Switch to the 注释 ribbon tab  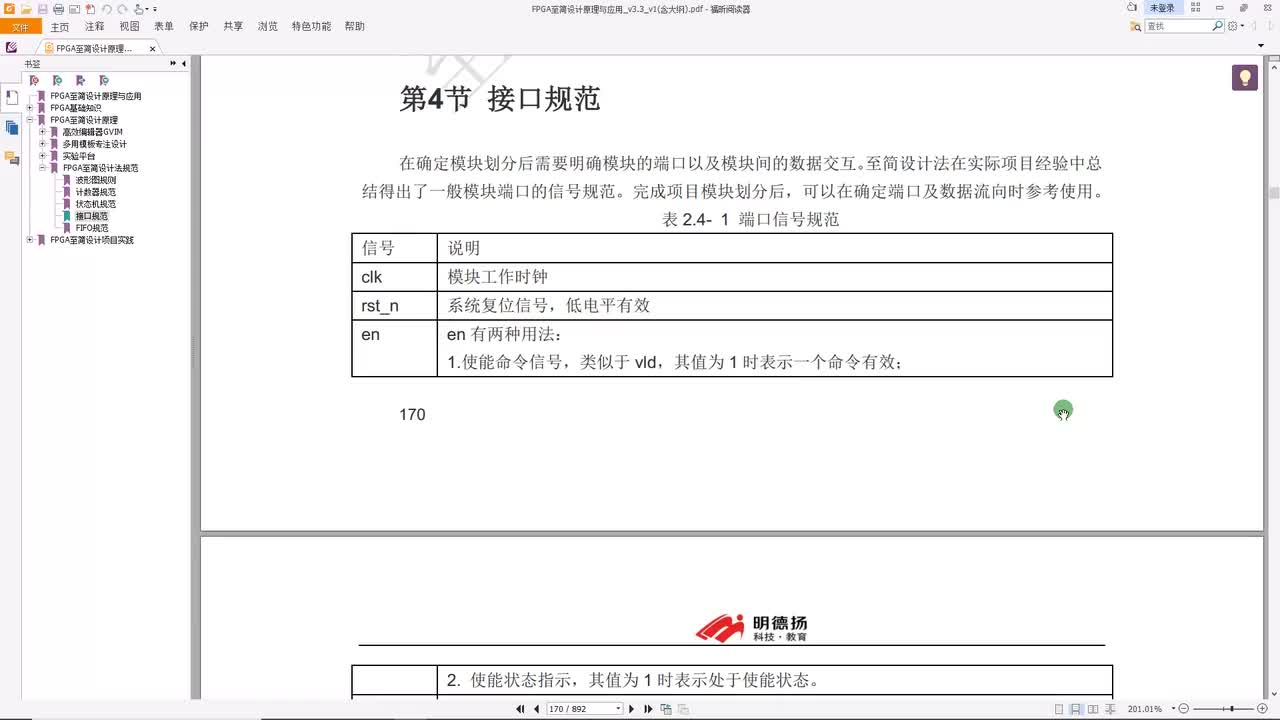click(94, 26)
